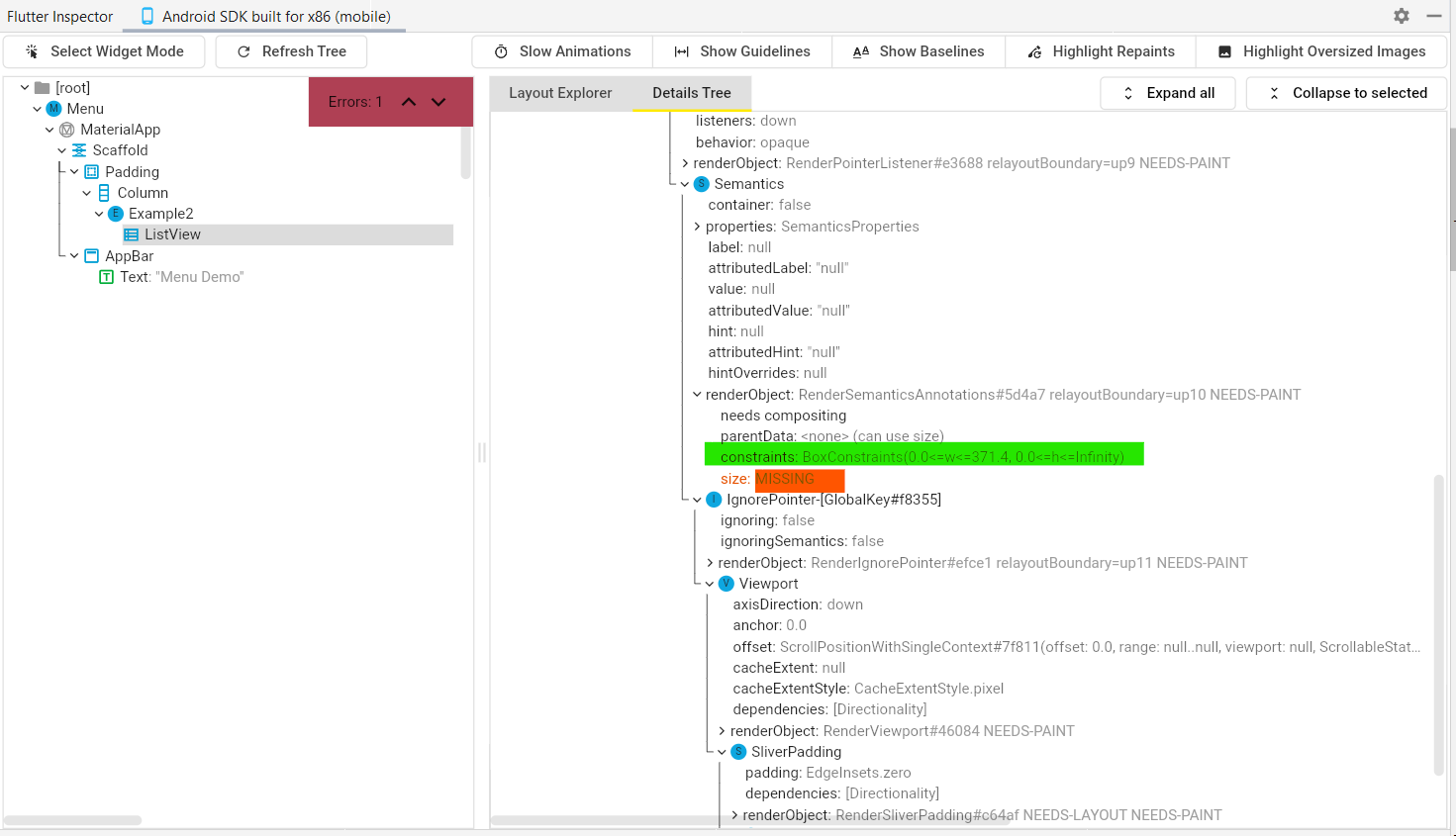Viewport: 1456px width, 836px height.
Task: Click the Highlight Oversized Images icon
Action: tap(1225, 50)
